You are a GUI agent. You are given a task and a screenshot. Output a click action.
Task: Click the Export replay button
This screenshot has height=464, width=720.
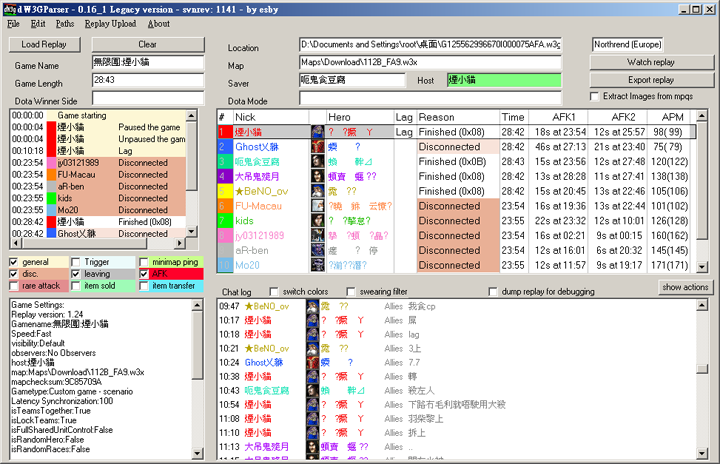pos(650,80)
